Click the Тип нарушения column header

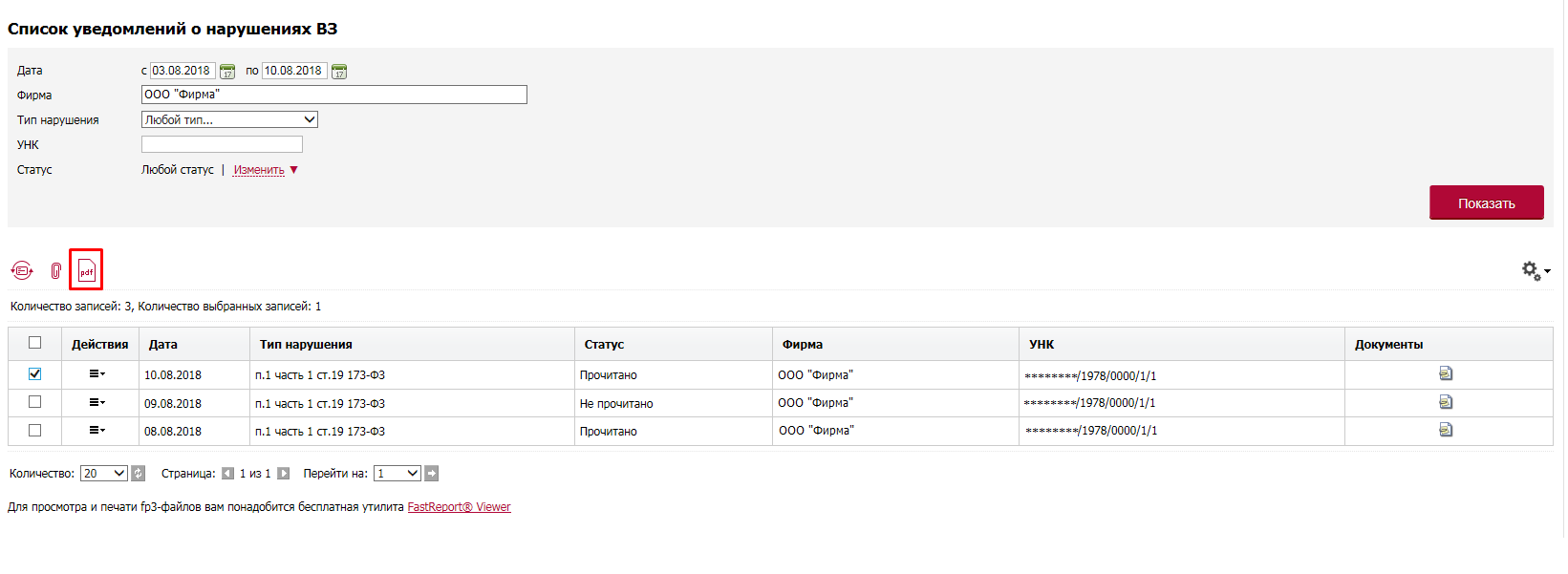[x=412, y=345]
